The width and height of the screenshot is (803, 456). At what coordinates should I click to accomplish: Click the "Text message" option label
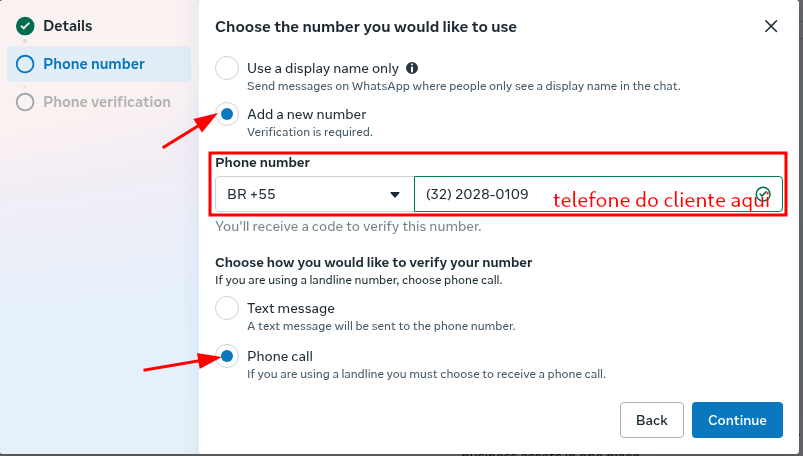pos(291,309)
